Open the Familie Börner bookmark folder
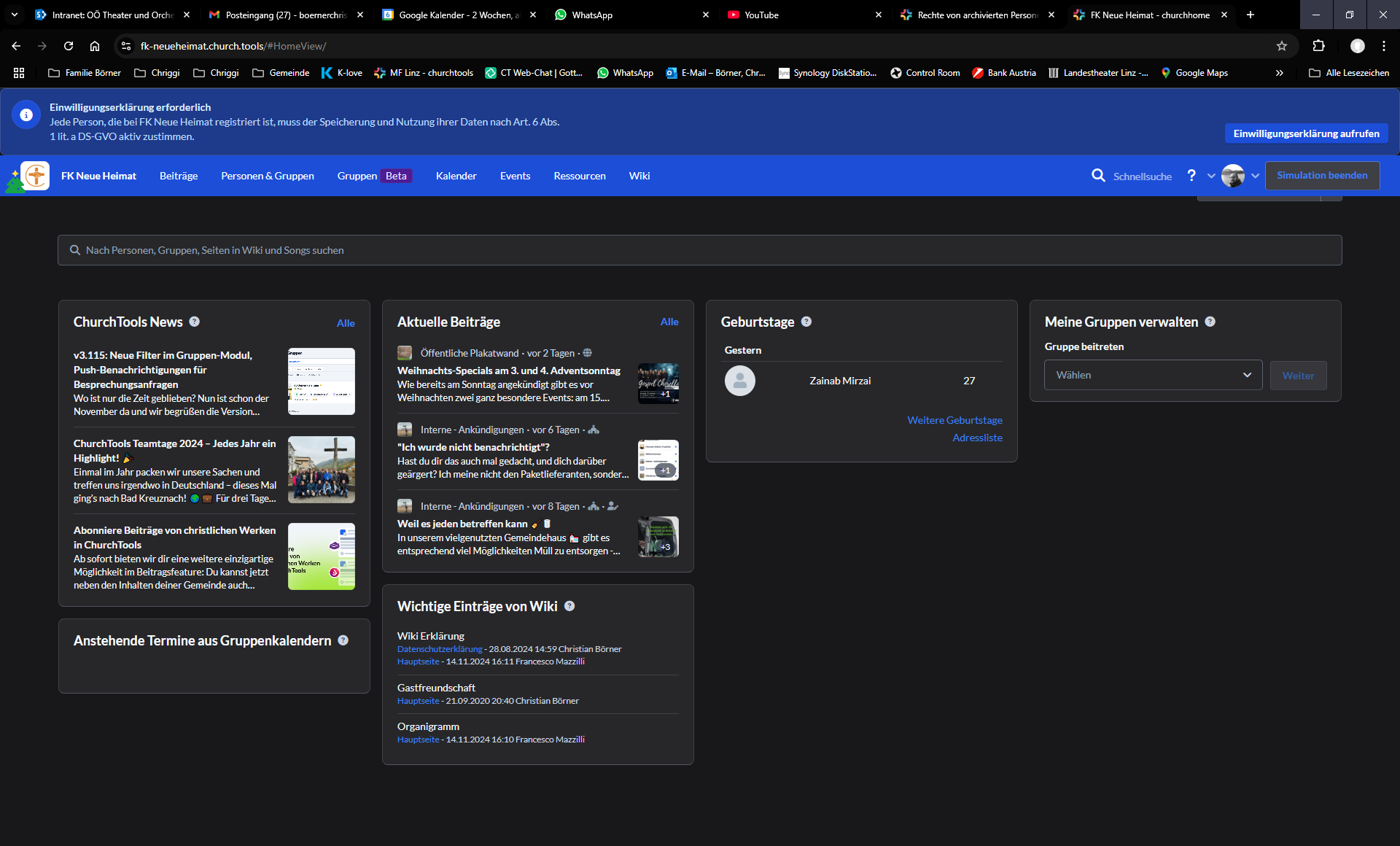The height and width of the screenshot is (846, 1400). [x=85, y=73]
